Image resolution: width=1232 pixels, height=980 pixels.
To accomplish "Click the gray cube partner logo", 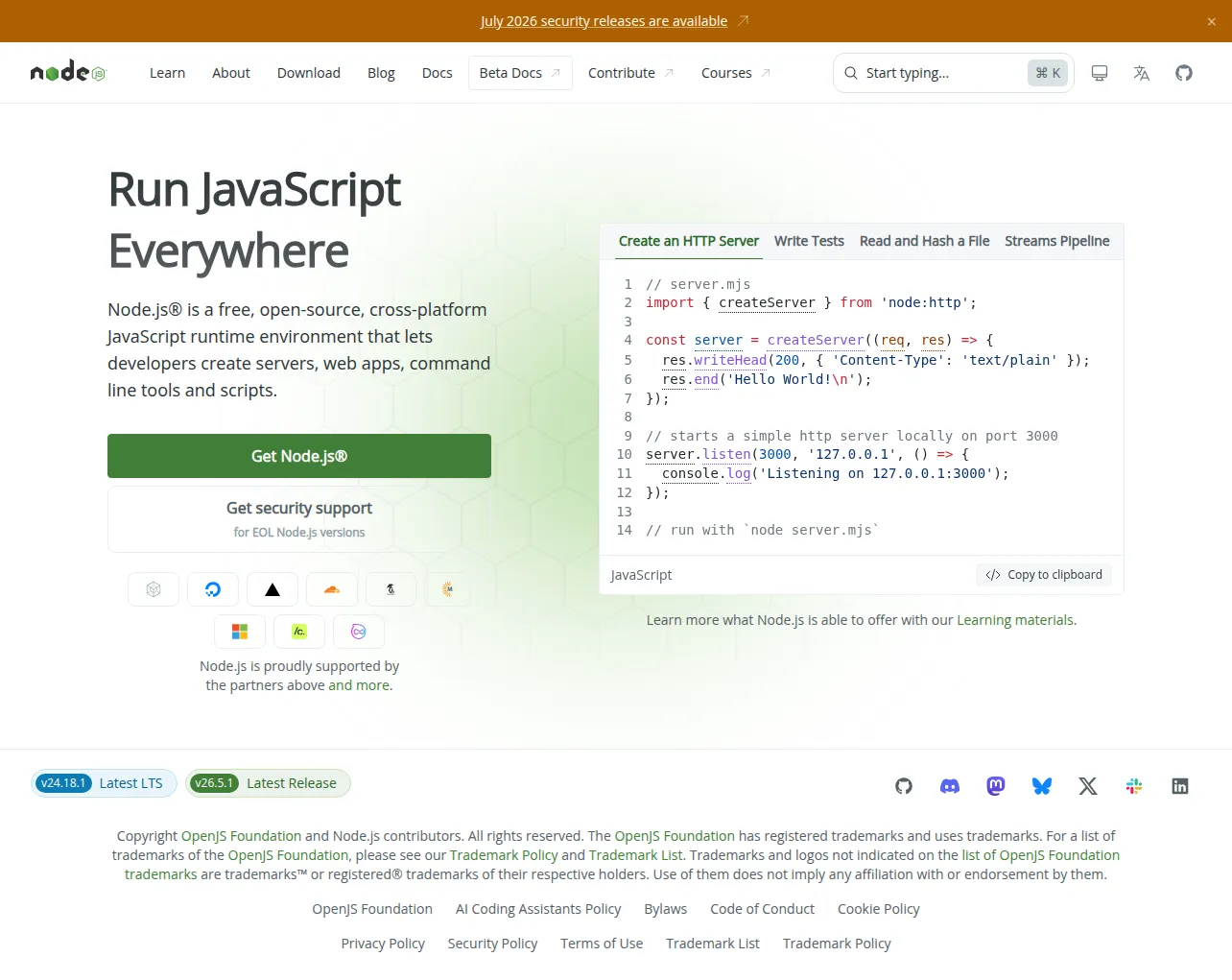I will [154, 589].
